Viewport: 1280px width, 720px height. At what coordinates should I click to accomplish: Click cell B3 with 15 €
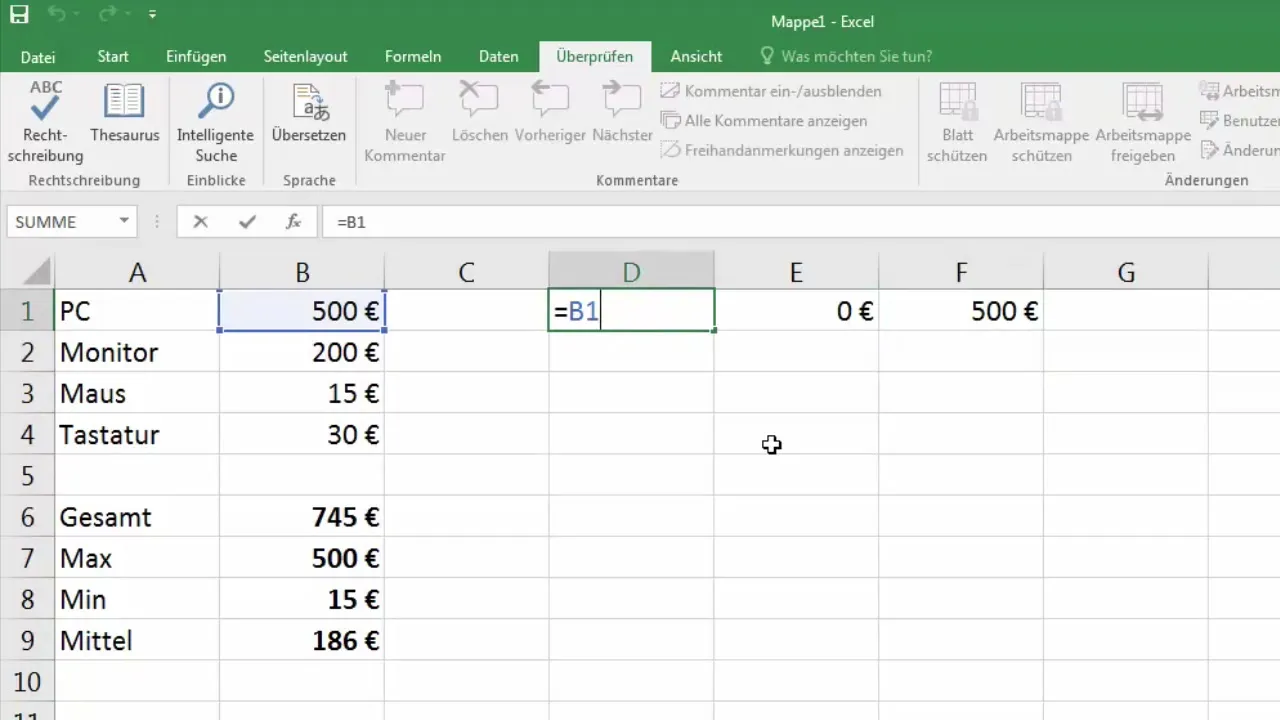point(302,393)
